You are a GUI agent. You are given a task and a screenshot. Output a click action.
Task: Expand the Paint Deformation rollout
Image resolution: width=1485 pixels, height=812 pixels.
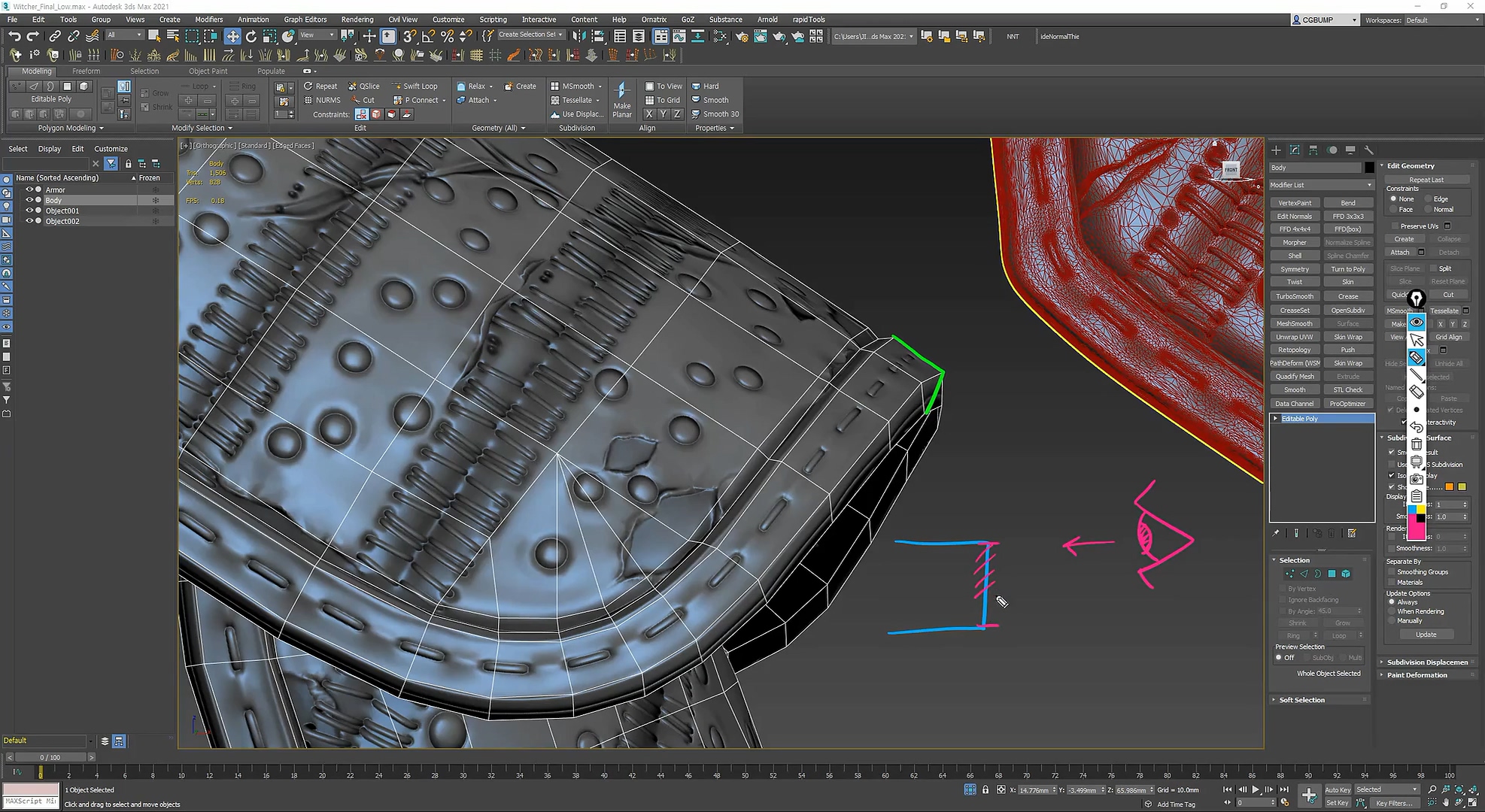(1417, 675)
